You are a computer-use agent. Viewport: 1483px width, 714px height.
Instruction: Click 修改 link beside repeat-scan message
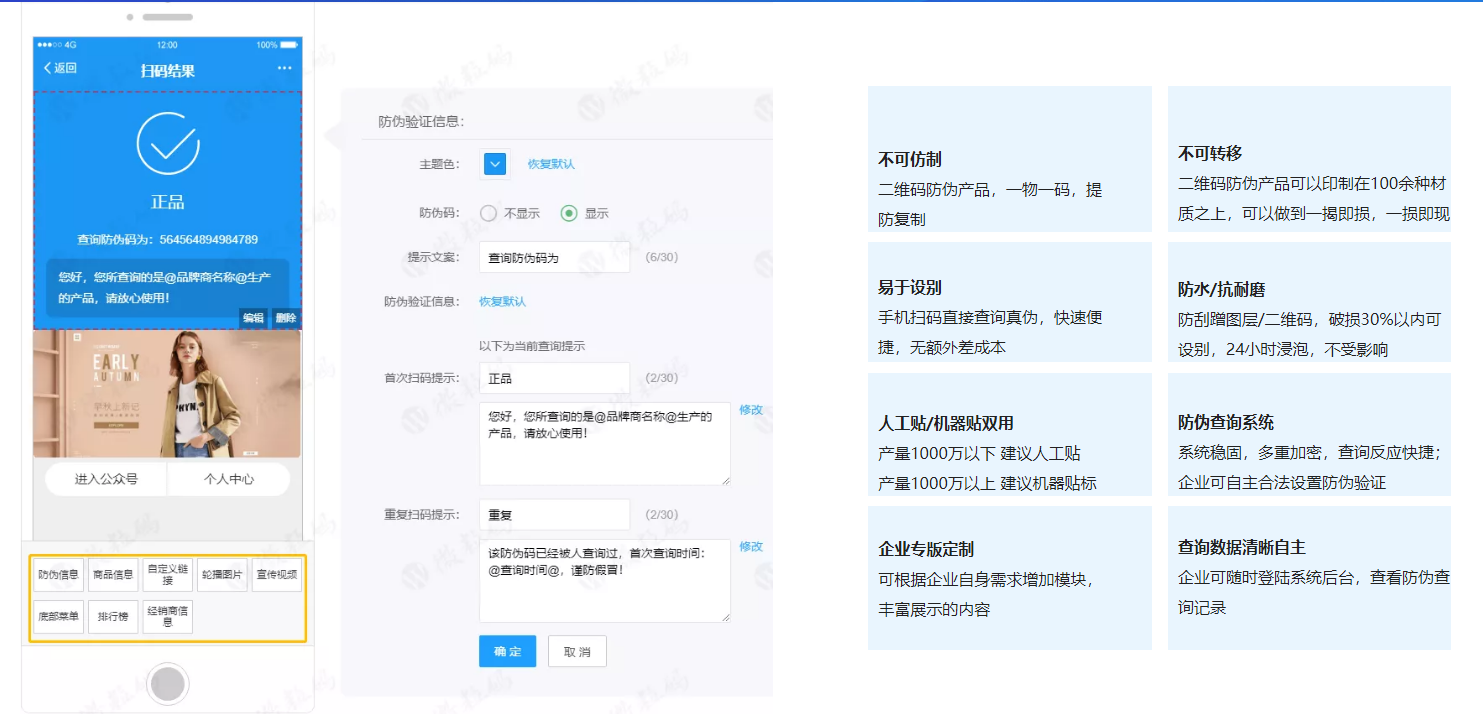coord(751,547)
